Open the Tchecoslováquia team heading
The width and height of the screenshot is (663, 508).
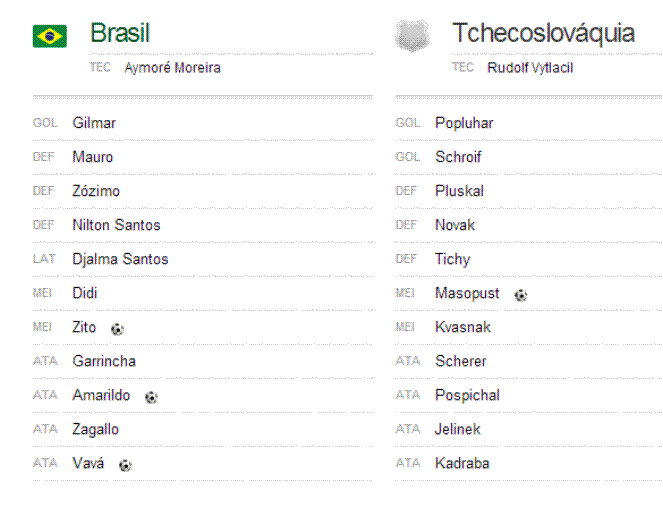point(543,33)
